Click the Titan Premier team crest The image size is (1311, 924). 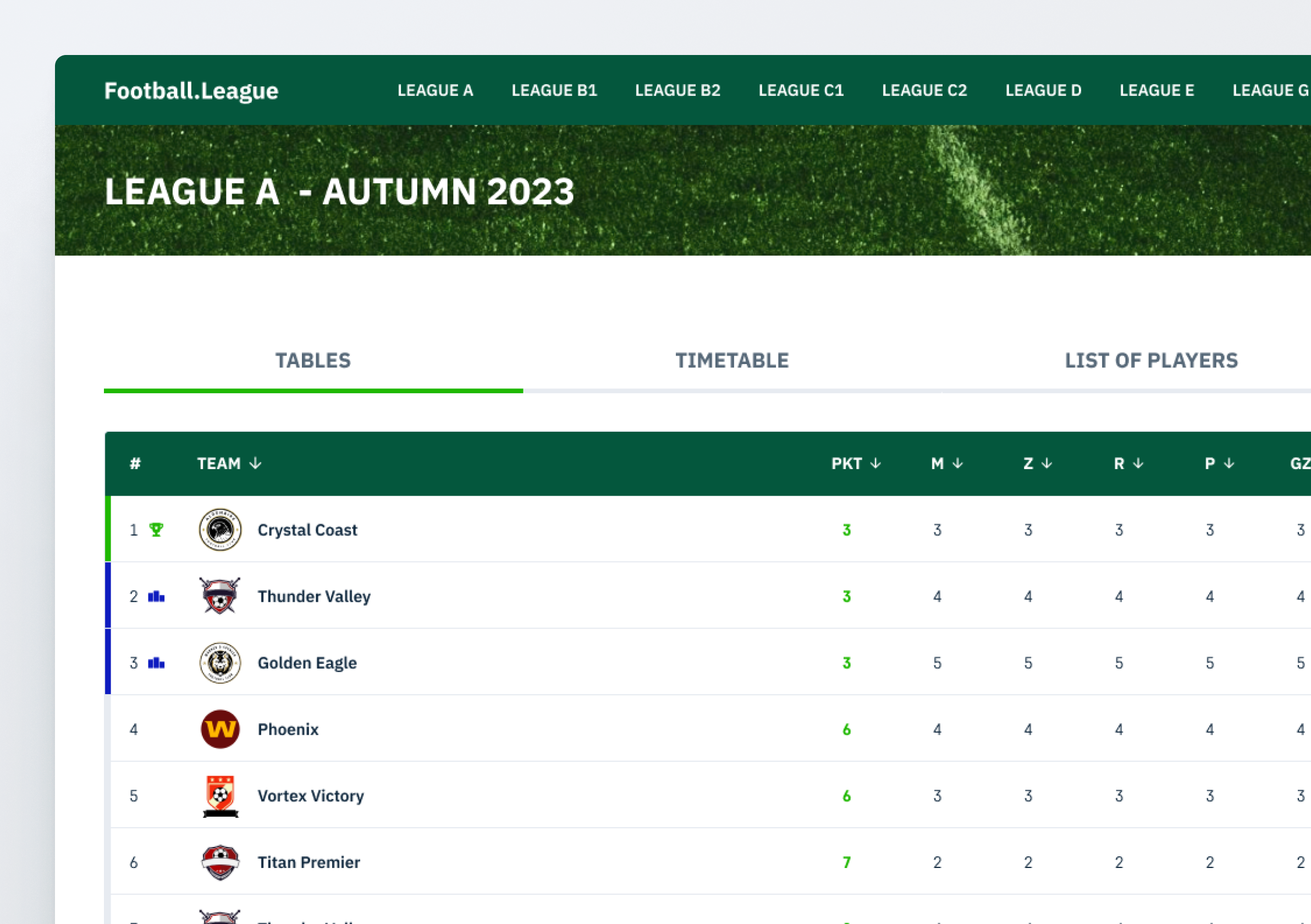220,862
